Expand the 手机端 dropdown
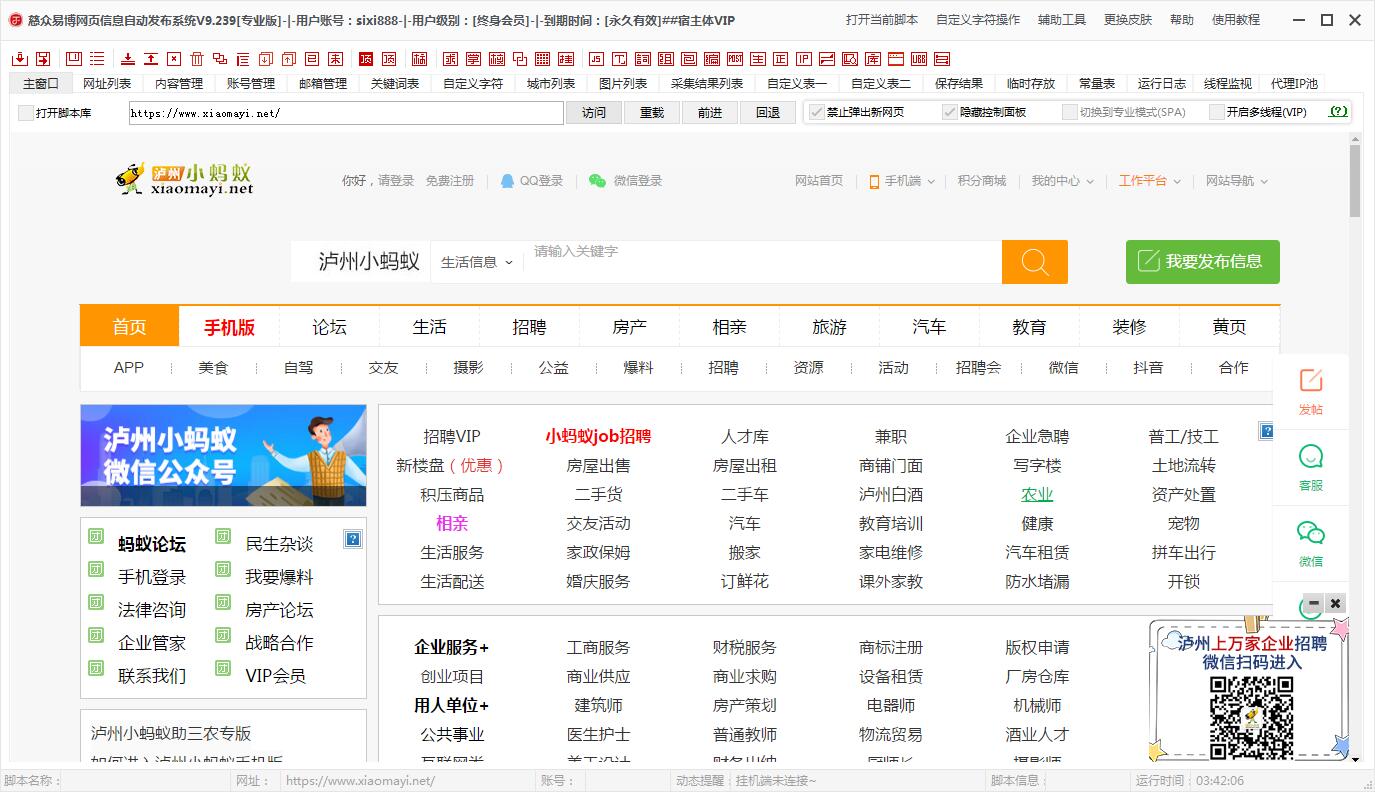Screen dimensions: 1375x792 pos(902,181)
